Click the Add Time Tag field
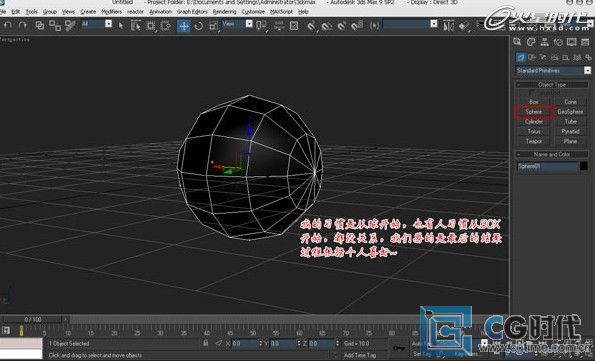 point(360,355)
